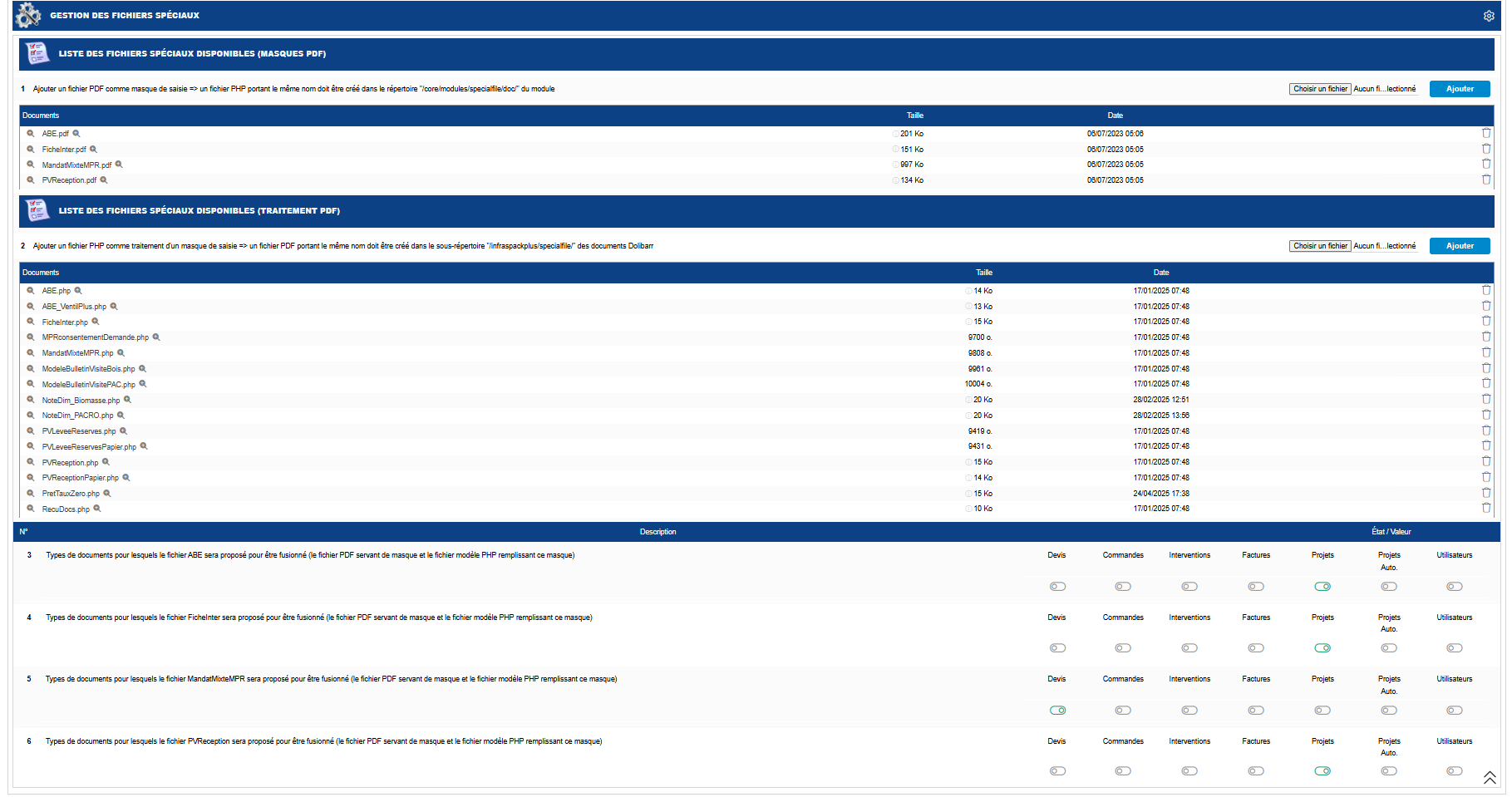Delete the ABE.pdf file with its trash icon
Image resolution: width=1512 pixels, height=797 pixels.
1486,133
